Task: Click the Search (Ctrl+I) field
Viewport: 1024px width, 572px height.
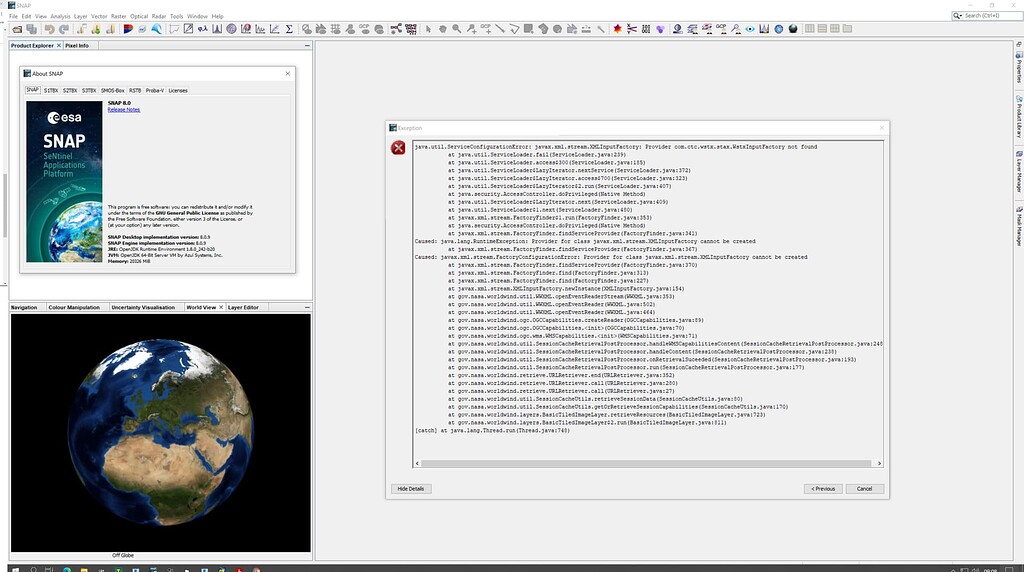Action: point(988,16)
